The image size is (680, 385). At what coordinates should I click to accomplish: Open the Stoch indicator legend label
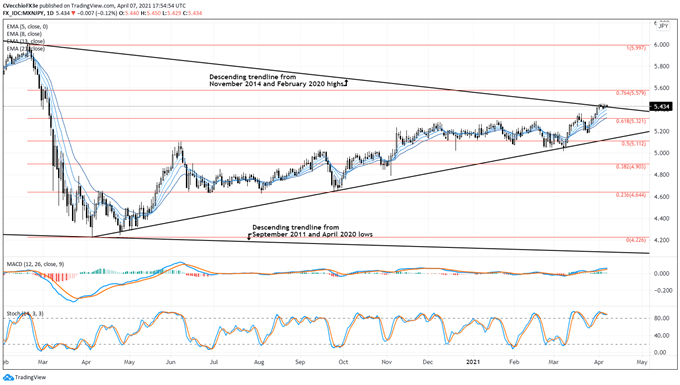pyautogui.click(x=25, y=313)
